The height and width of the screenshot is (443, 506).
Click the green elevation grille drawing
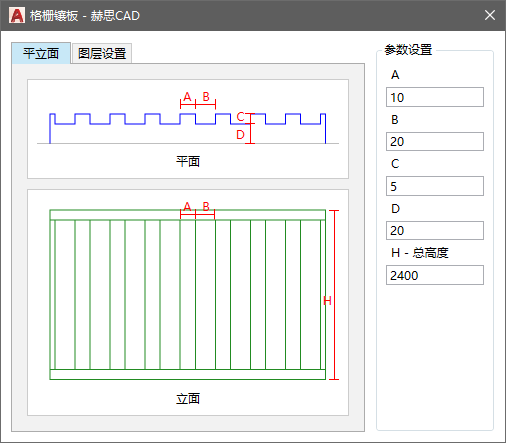point(188,295)
